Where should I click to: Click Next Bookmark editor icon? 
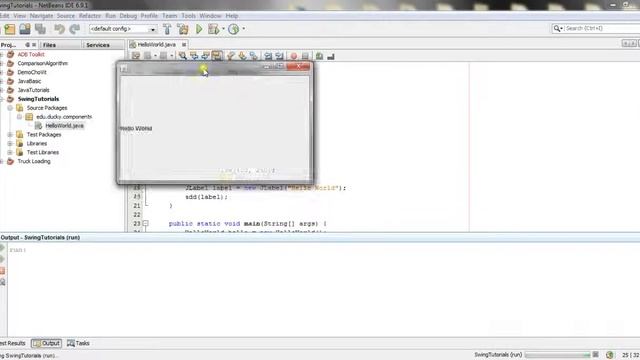tap(242, 56)
